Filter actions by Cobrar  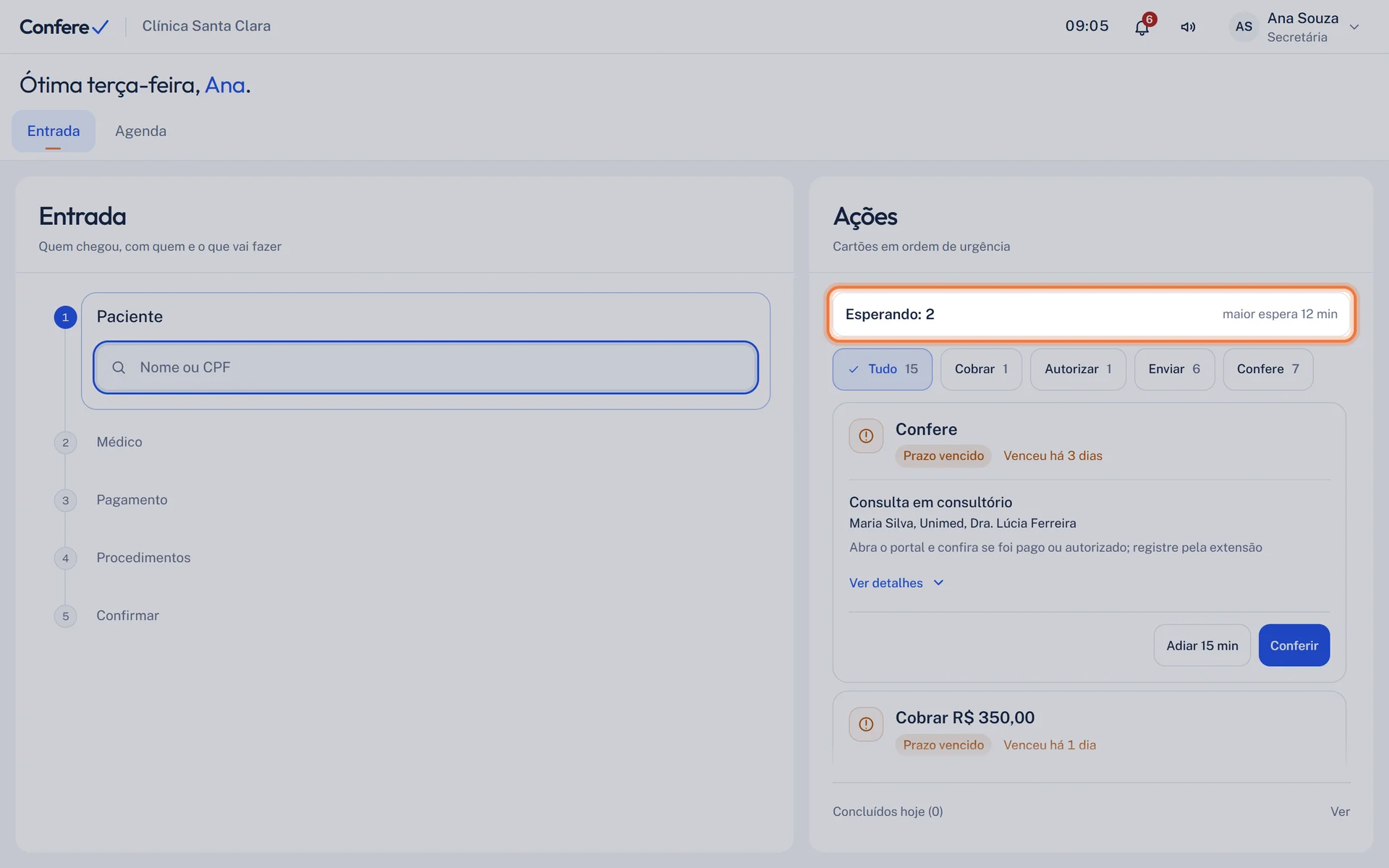981,369
